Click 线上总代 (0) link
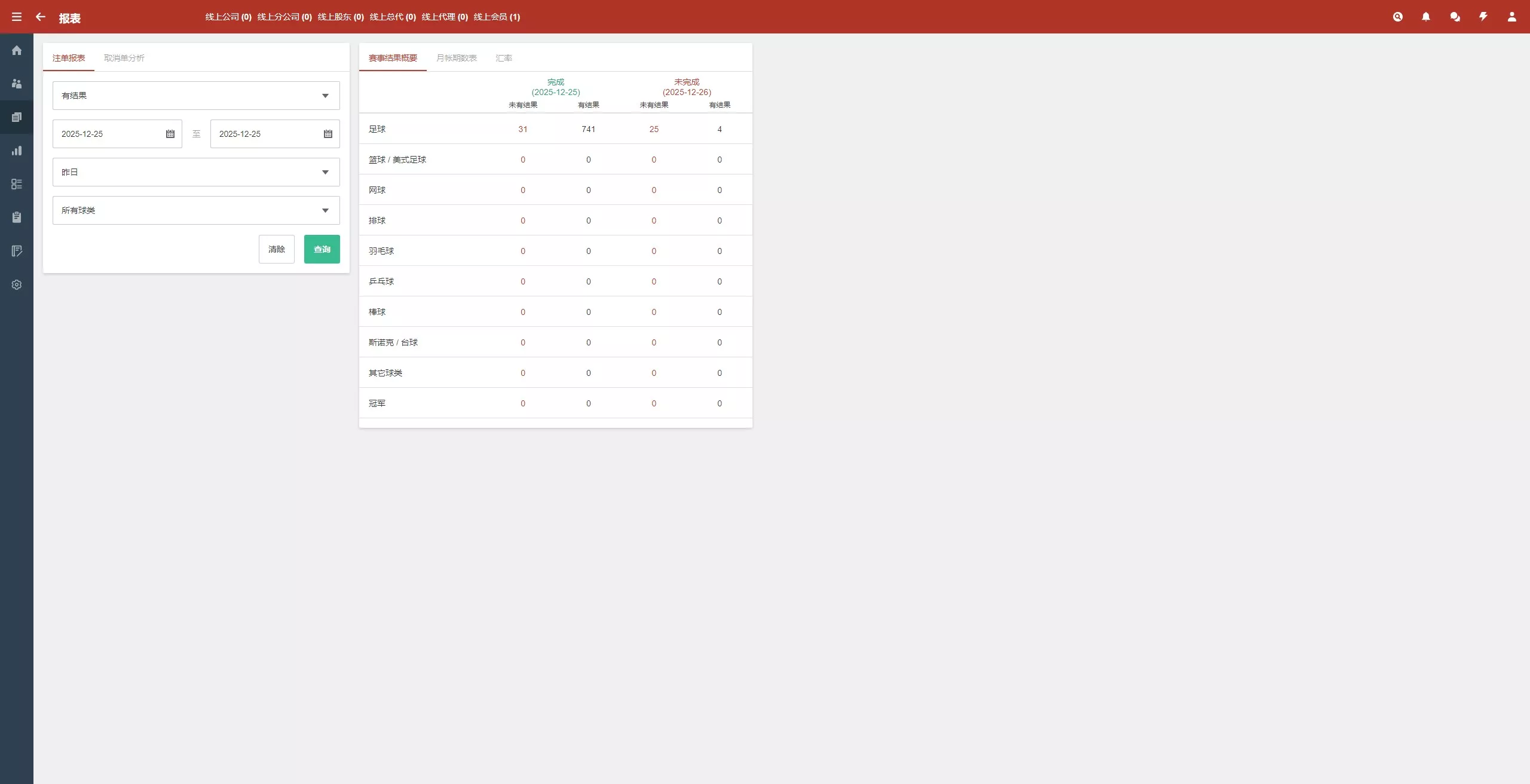This screenshot has height=784, width=1530. [393, 17]
